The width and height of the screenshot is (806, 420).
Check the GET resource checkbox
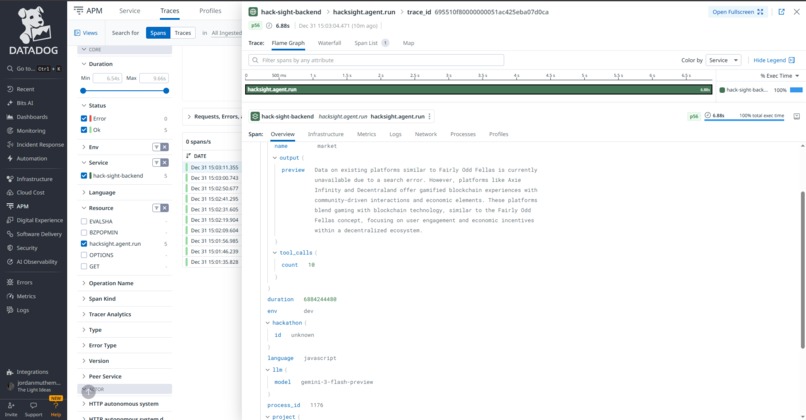tap(84, 266)
